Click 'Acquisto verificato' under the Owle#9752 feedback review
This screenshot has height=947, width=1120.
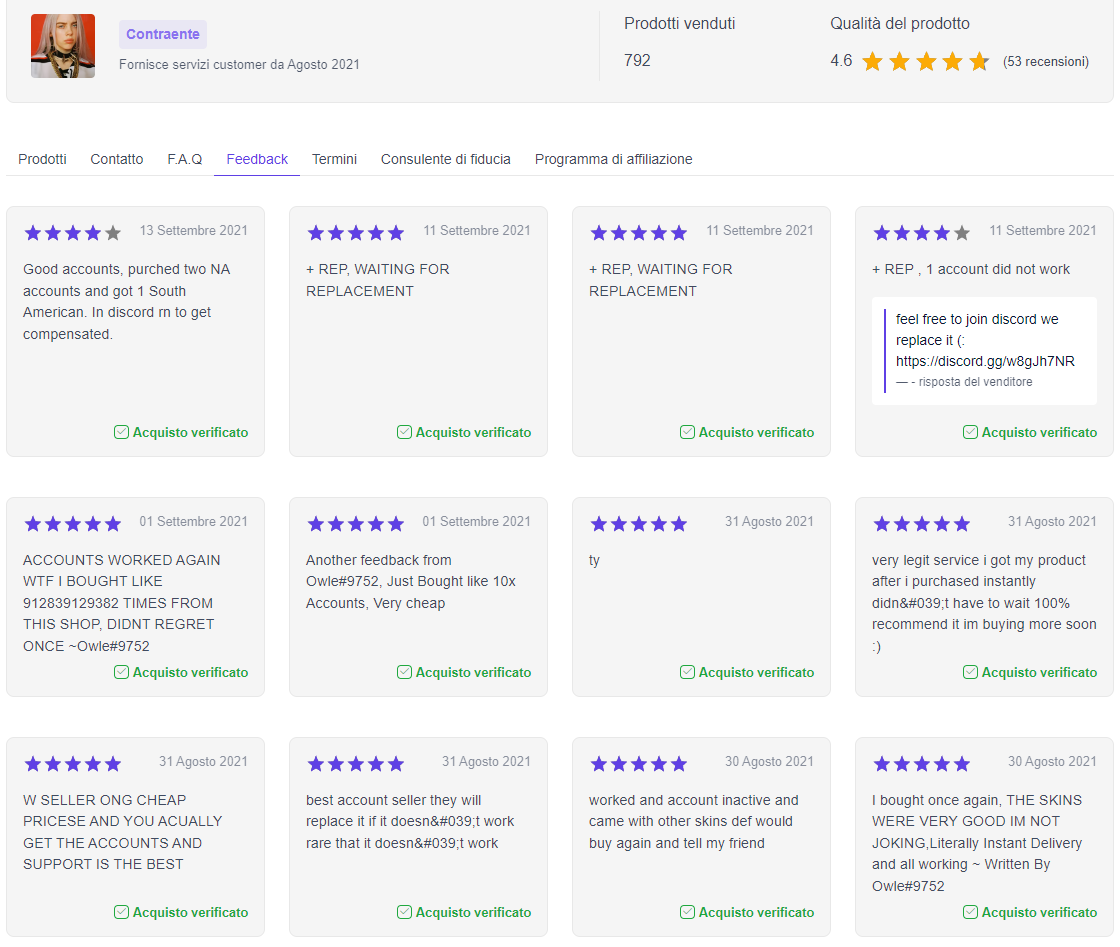[473, 672]
